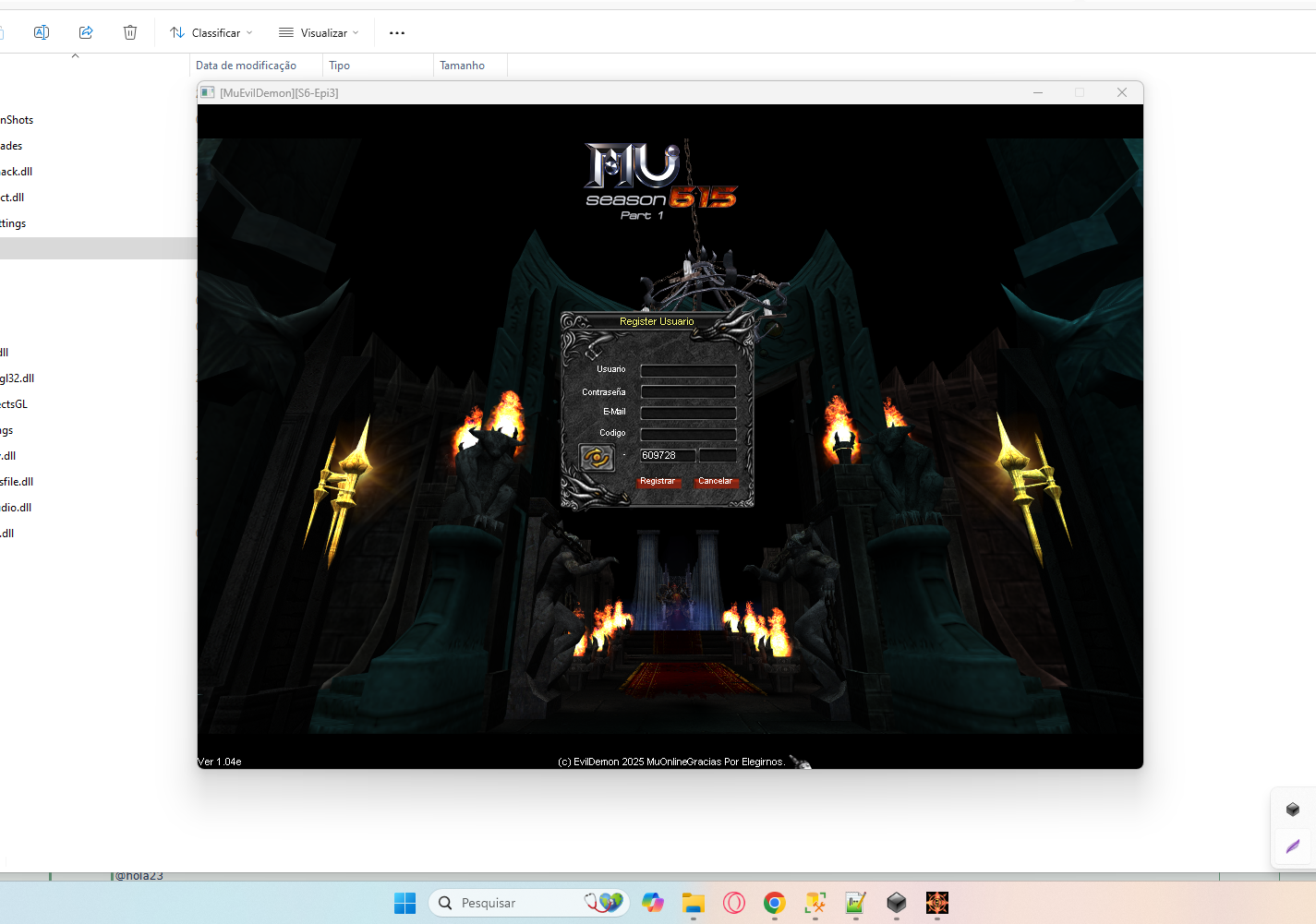Open the Classificar sort dropdown

coord(211,32)
